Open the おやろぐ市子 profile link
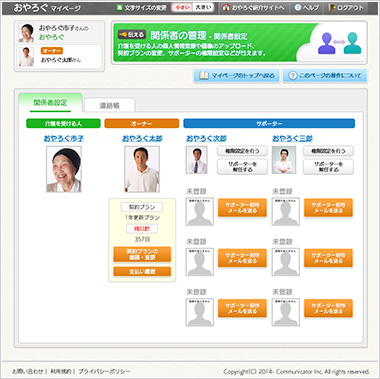This screenshot has height=379, width=380. click(64, 138)
